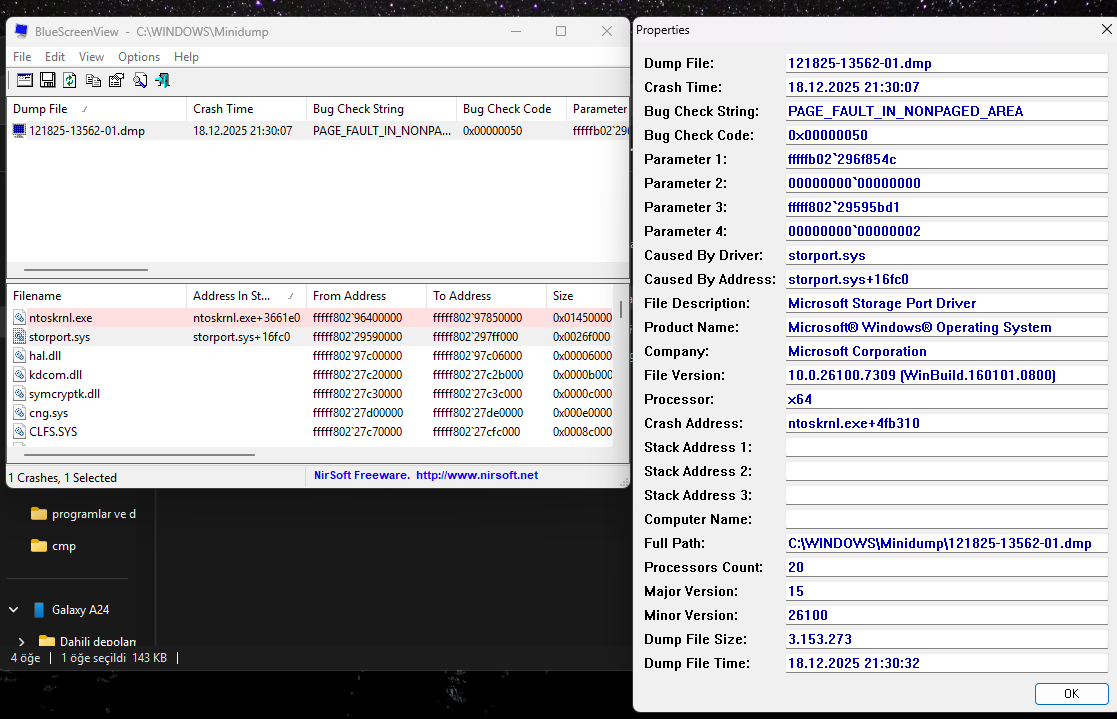Collapse the Galaxy A24 tree node
This screenshot has height=719, width=1117.
tap(14, 610)
